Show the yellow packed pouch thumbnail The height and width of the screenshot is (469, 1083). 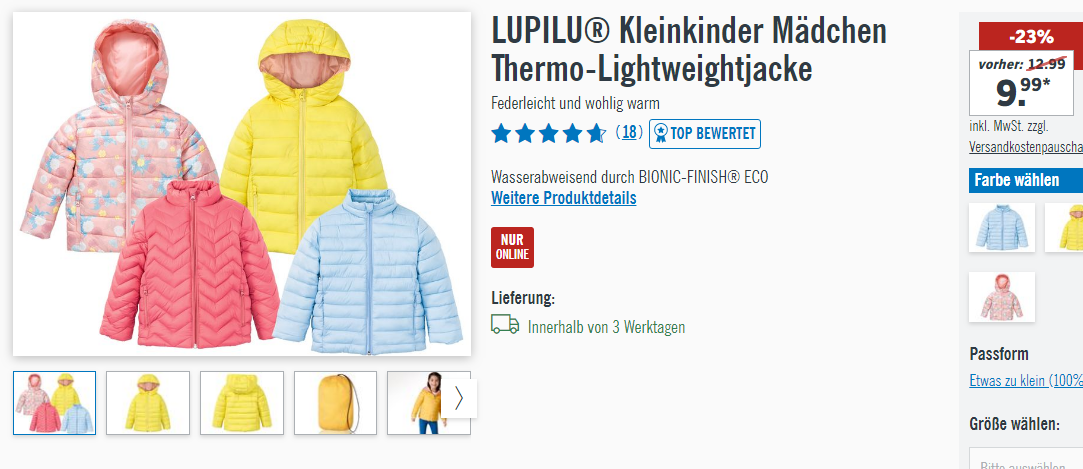[x=336, y=403]
